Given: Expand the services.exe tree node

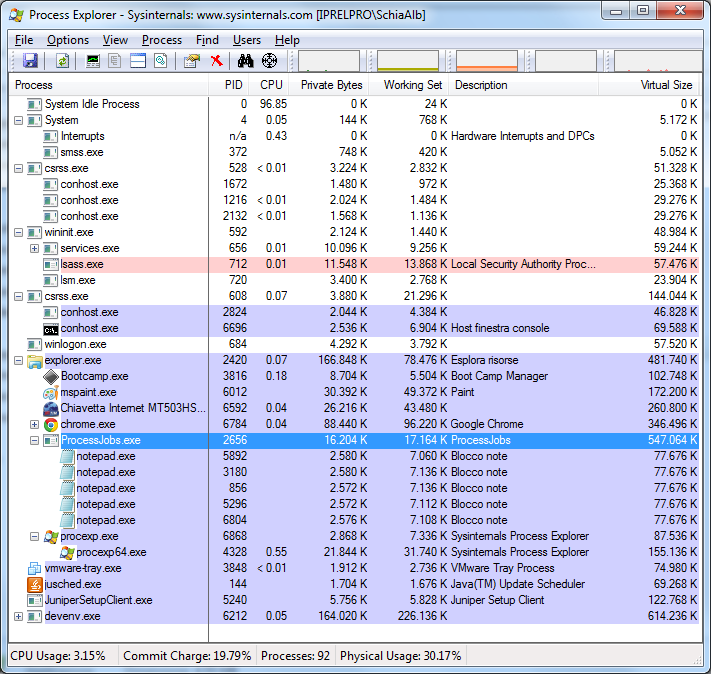Looking at the screenshot, I should tap(34, 248).
